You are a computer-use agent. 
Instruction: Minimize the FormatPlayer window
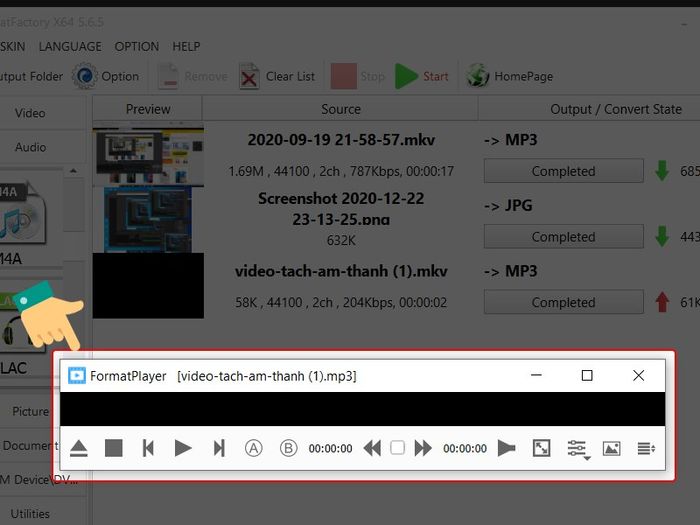pyautogui.click(x=536, y=375)
